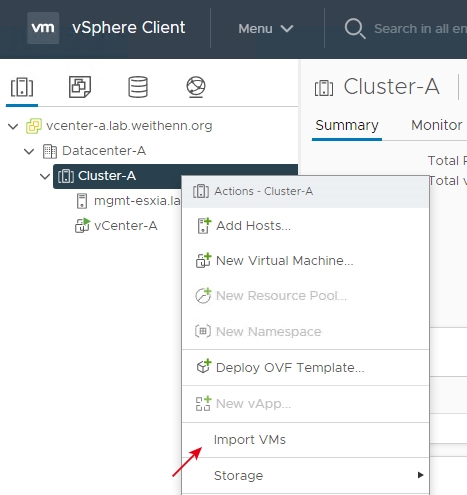Image resolution: width=467 pixels, height=495 pixels.
Task: Select the Summary tab
Action: pyautogui.click(x=347, y=125)
